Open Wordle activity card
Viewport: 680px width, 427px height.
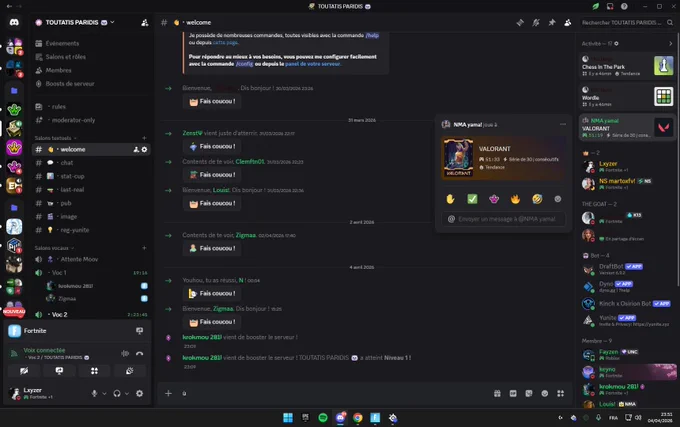tap(627, 96)
